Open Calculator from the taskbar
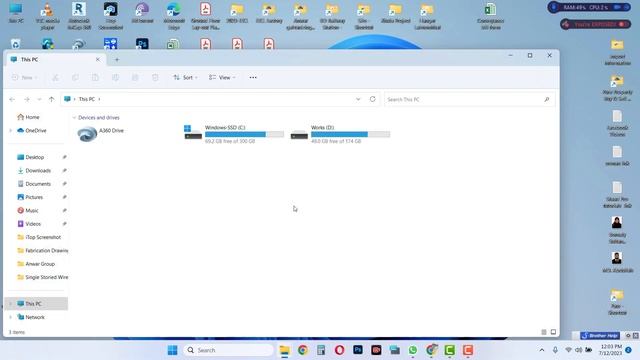This screenshot has width=640, height=360. tap(321, 350)
